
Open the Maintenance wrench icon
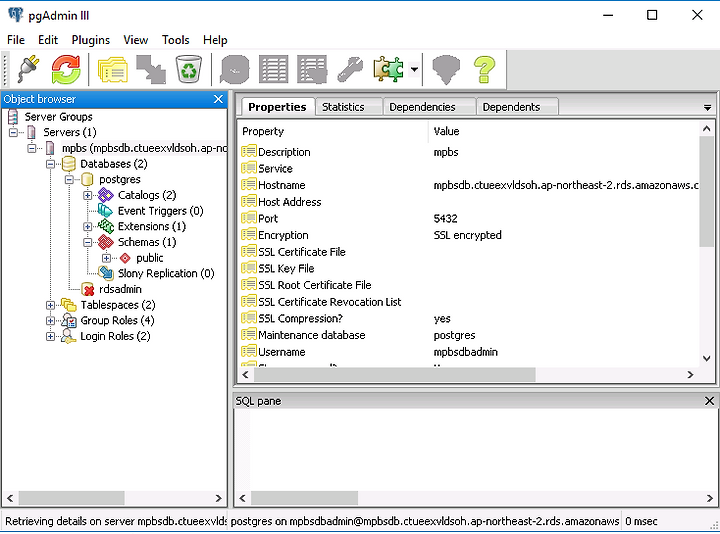pyautogui.click(x=350, y=69)
